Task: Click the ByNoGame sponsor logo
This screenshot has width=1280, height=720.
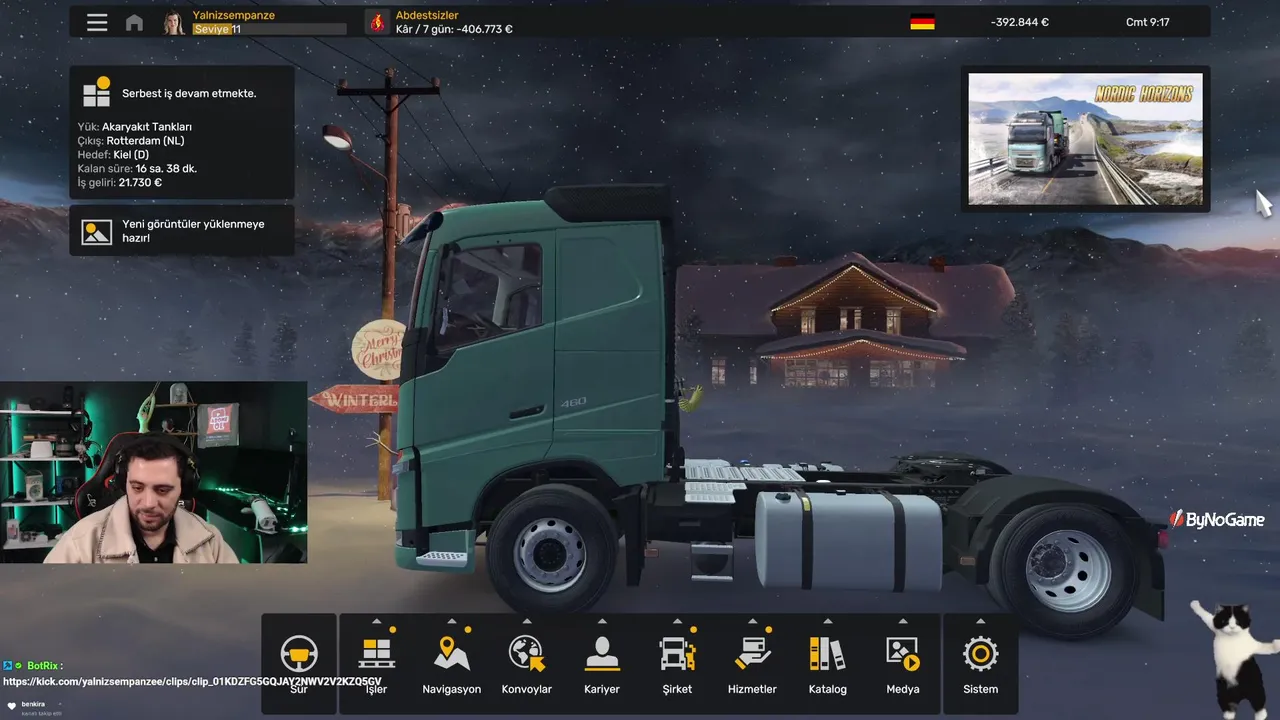Action: [x=1217, y=519]
